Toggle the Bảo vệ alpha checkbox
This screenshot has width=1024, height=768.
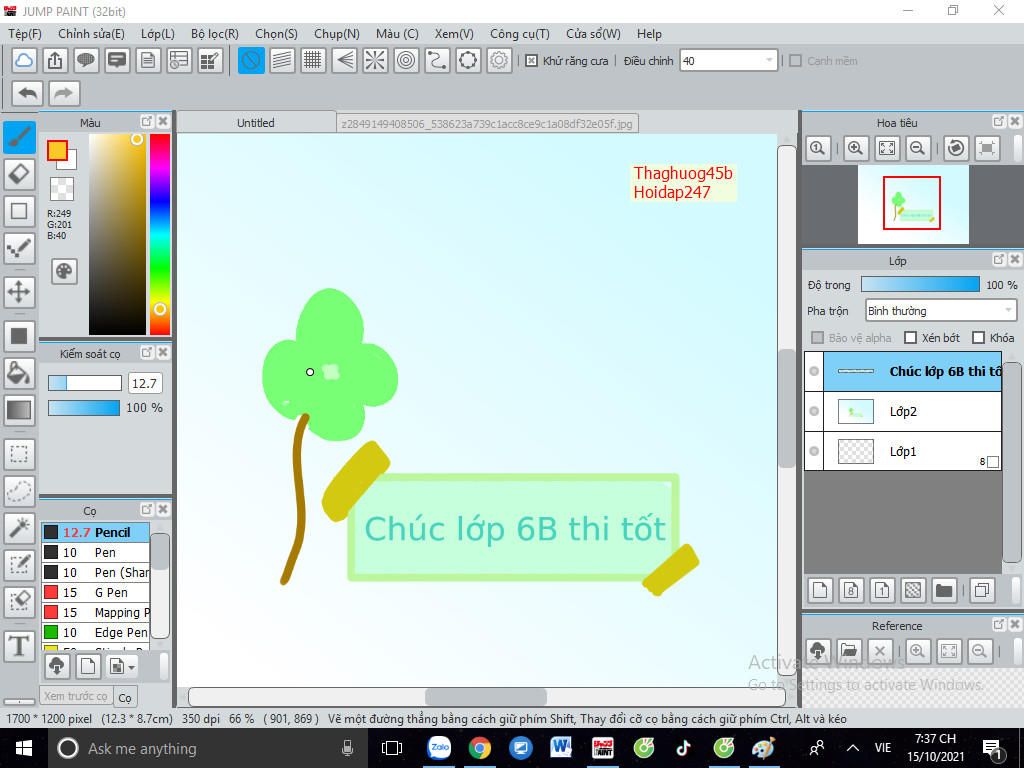(x=817, y=338)
